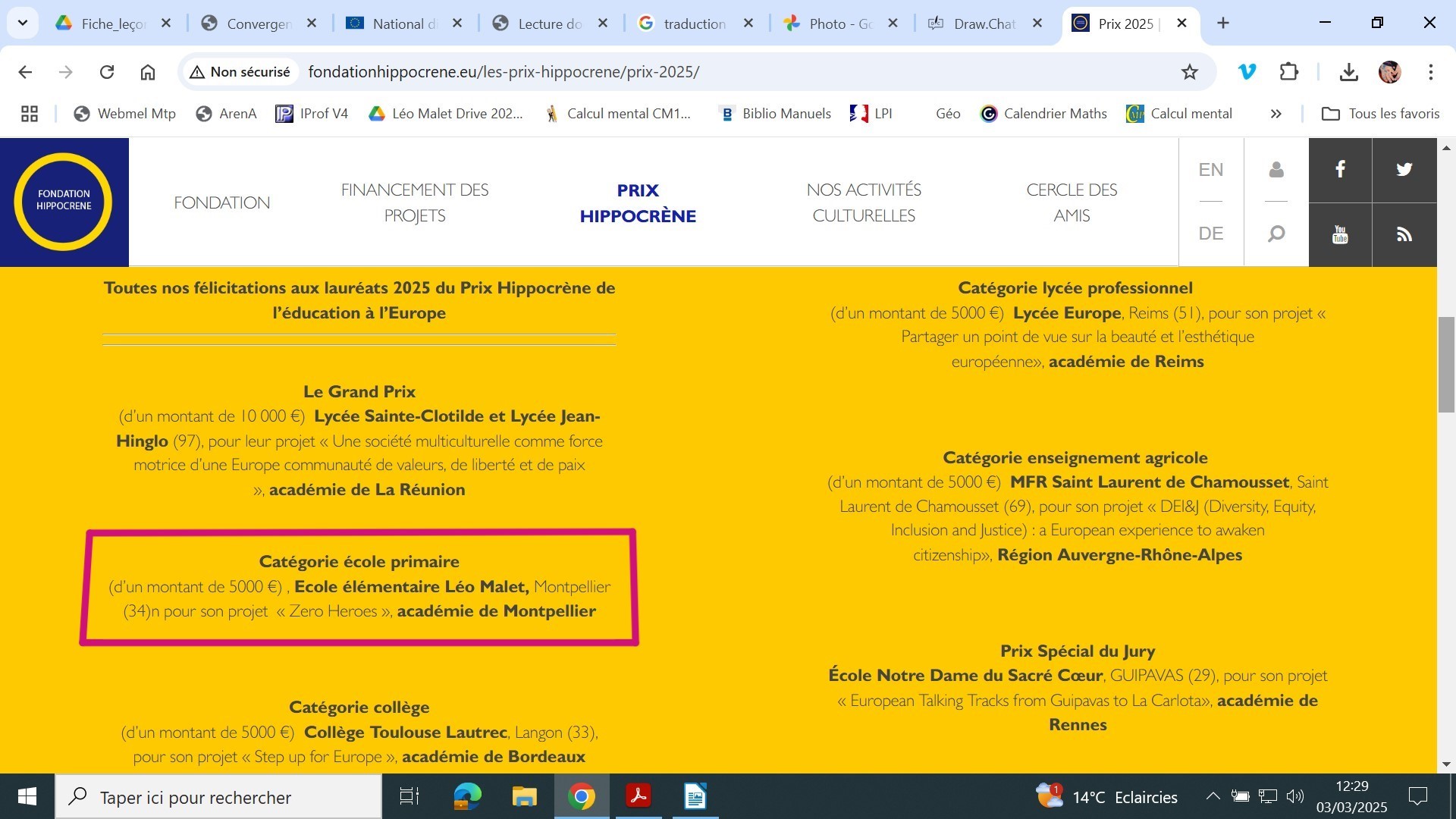Viewport: 1456px width, 819px height.
Task: Open the Webmel Mtp bookmark
Action: click(124, 114)
